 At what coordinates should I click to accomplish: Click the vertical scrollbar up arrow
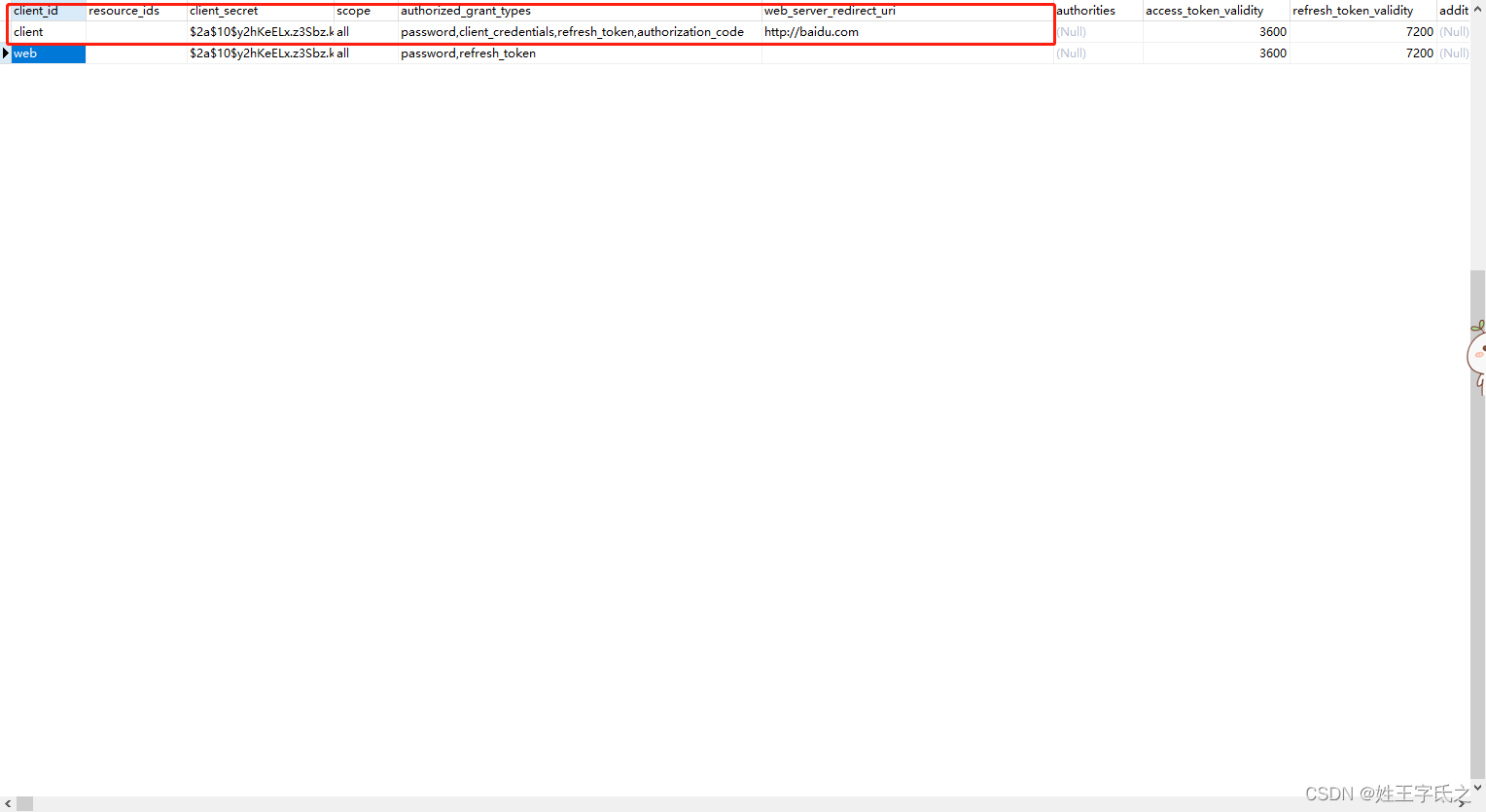click(1478, 9)
